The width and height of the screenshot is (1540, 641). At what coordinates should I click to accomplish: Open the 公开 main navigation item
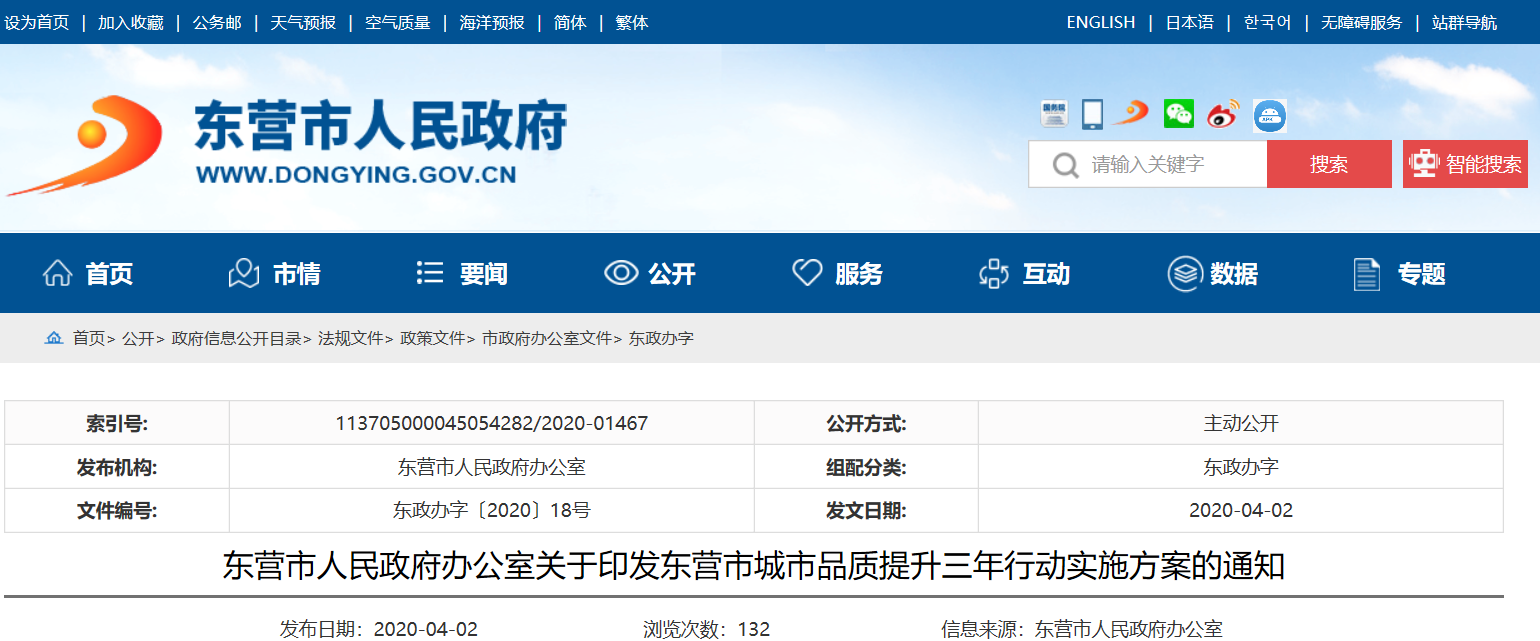pos(650,274)
